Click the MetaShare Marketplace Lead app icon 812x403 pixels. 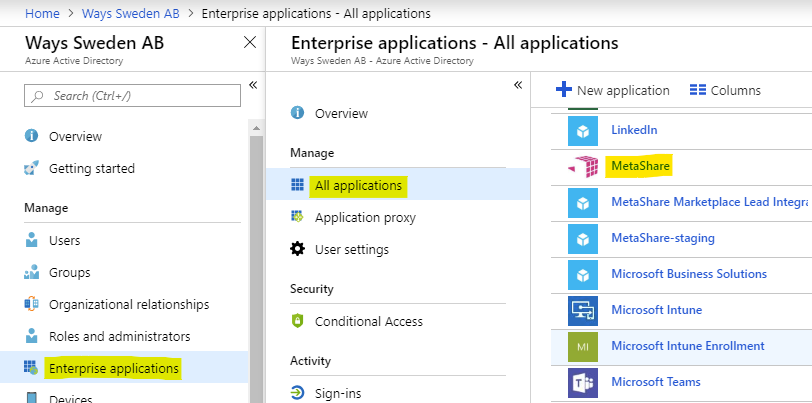pos(583,203)
